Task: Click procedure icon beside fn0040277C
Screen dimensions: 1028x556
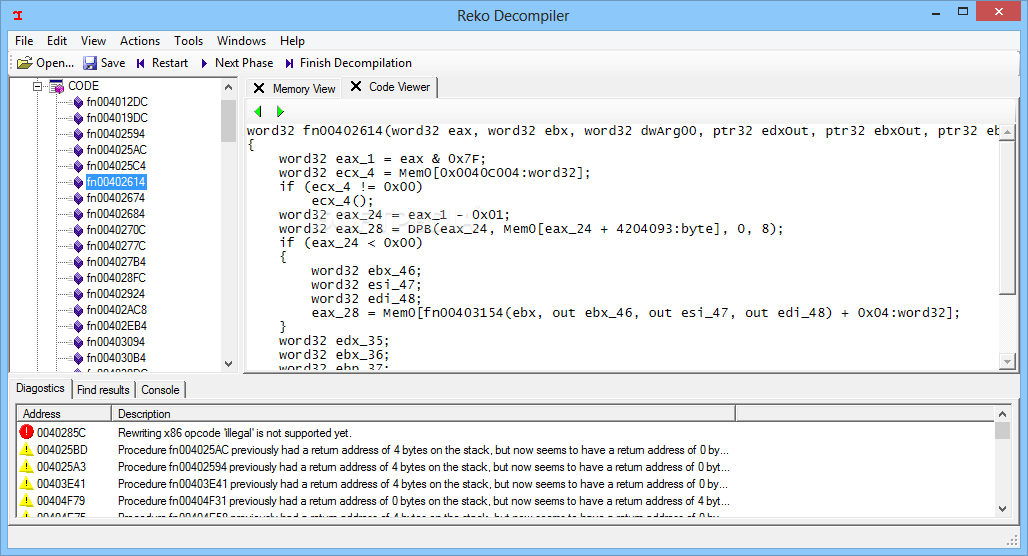Action: coord(78,246)
